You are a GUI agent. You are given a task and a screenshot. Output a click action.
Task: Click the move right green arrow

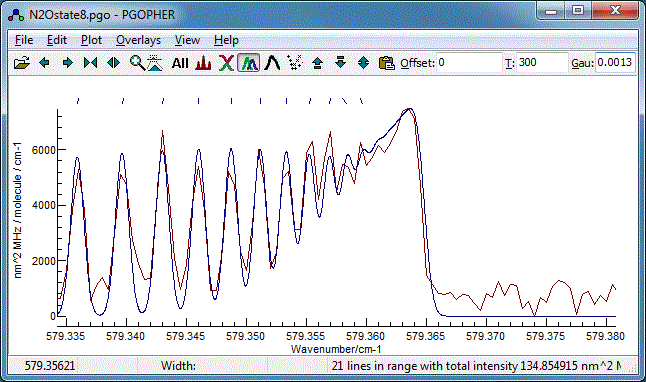[68, 63]
